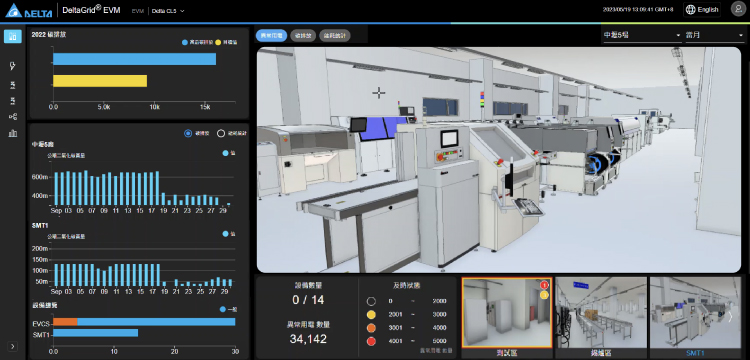Image resolution: width=750 pixels, height=360 pixels.
Task: Select the filled blue radio button above charts
Action: coord(188,134)
